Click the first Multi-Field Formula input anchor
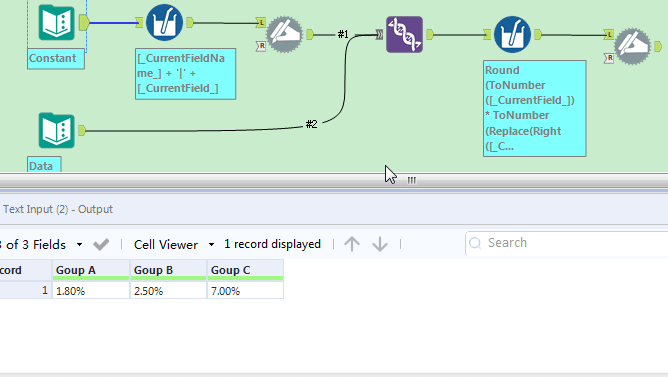Viewport: 668px width, 377px height. (139, 23)
